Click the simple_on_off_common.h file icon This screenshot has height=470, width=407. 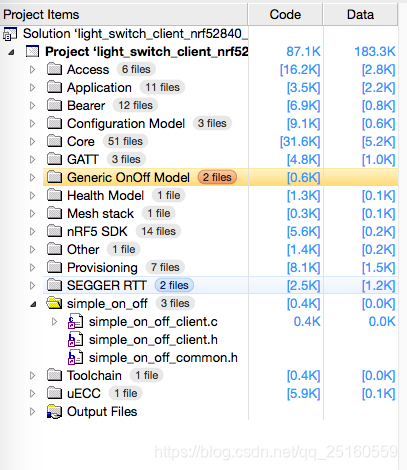(75, 358)
